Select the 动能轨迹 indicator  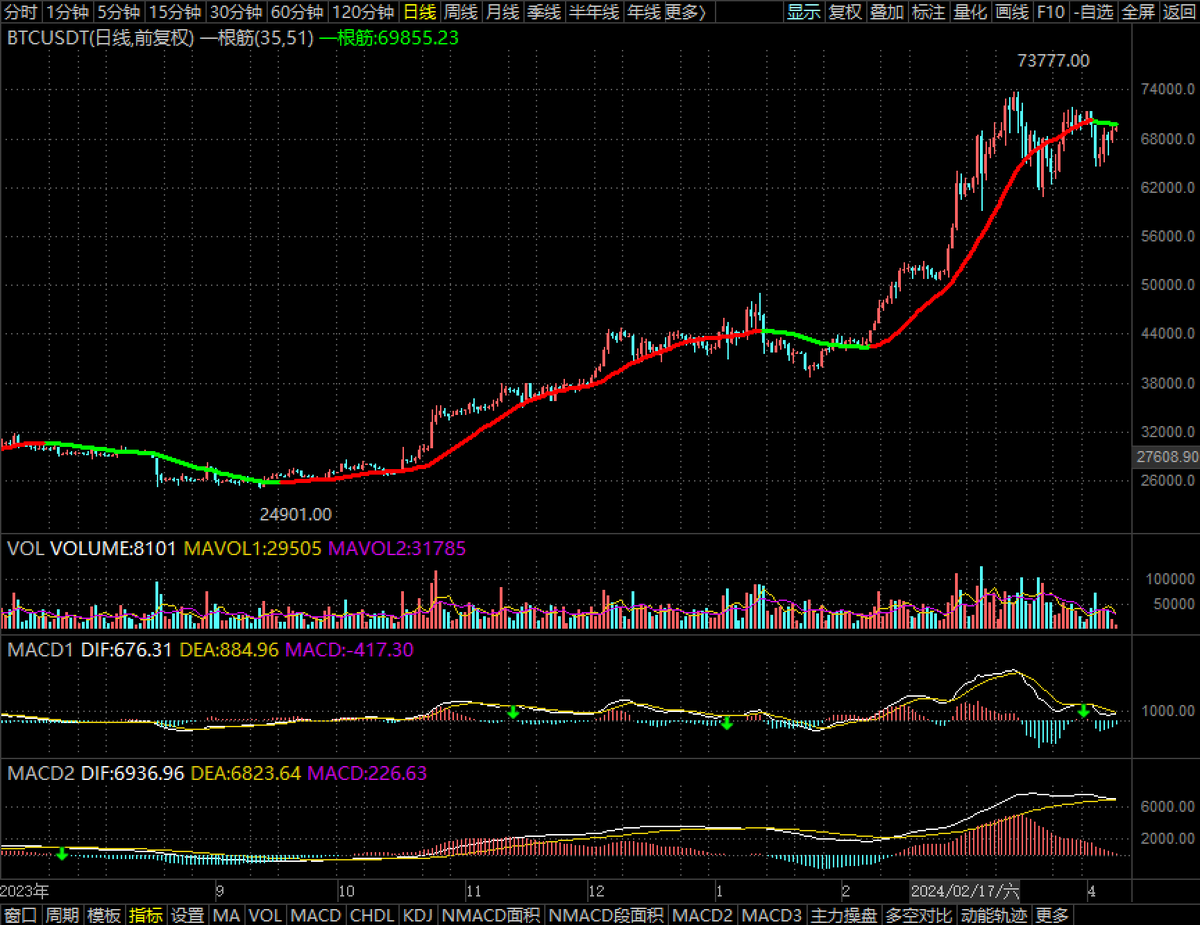pyautogui.click(x=994, y=915)
